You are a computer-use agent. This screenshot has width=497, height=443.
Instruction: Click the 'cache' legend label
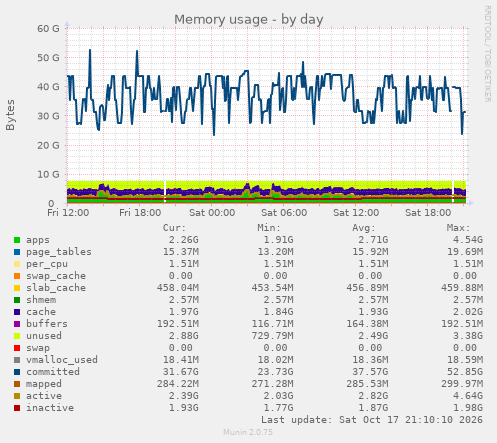[x=41, y=312]
